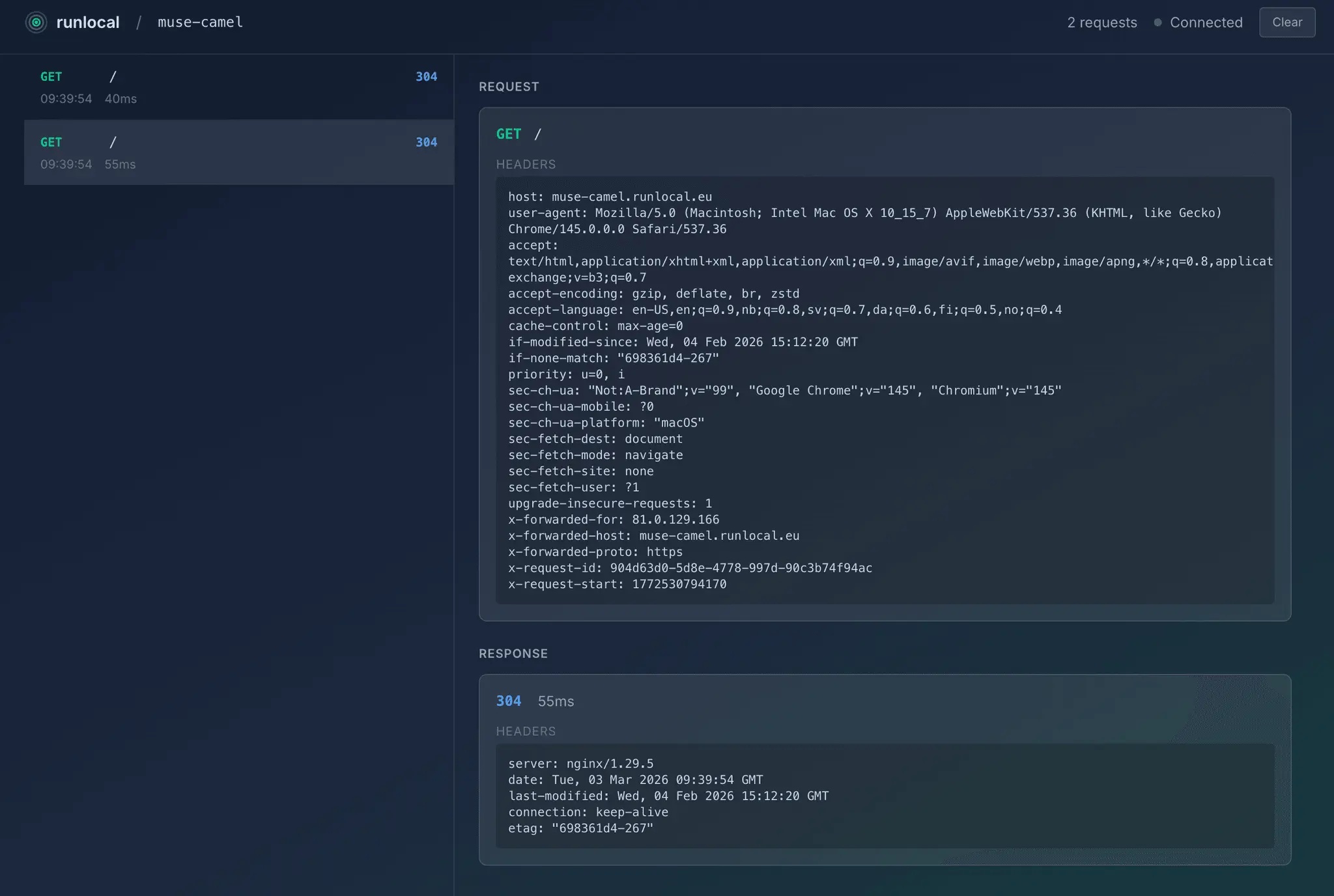The image size is (1334, 896).
Task: Click the date response header line
Action: click(635, 780)
